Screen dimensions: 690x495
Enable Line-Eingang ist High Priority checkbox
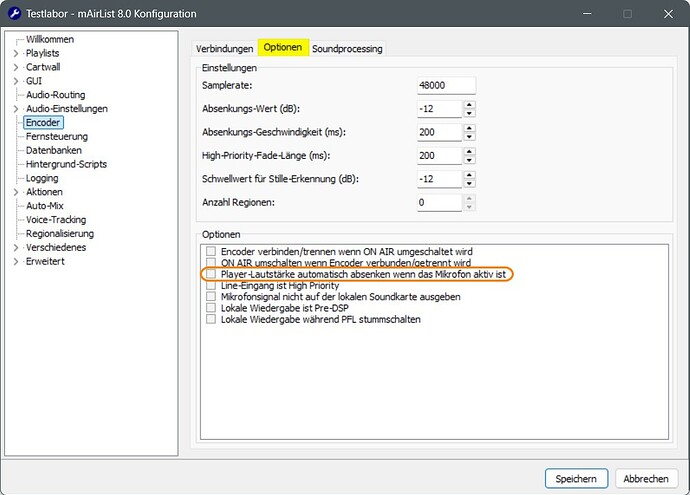pyautogui.click(x=211, y=286)
